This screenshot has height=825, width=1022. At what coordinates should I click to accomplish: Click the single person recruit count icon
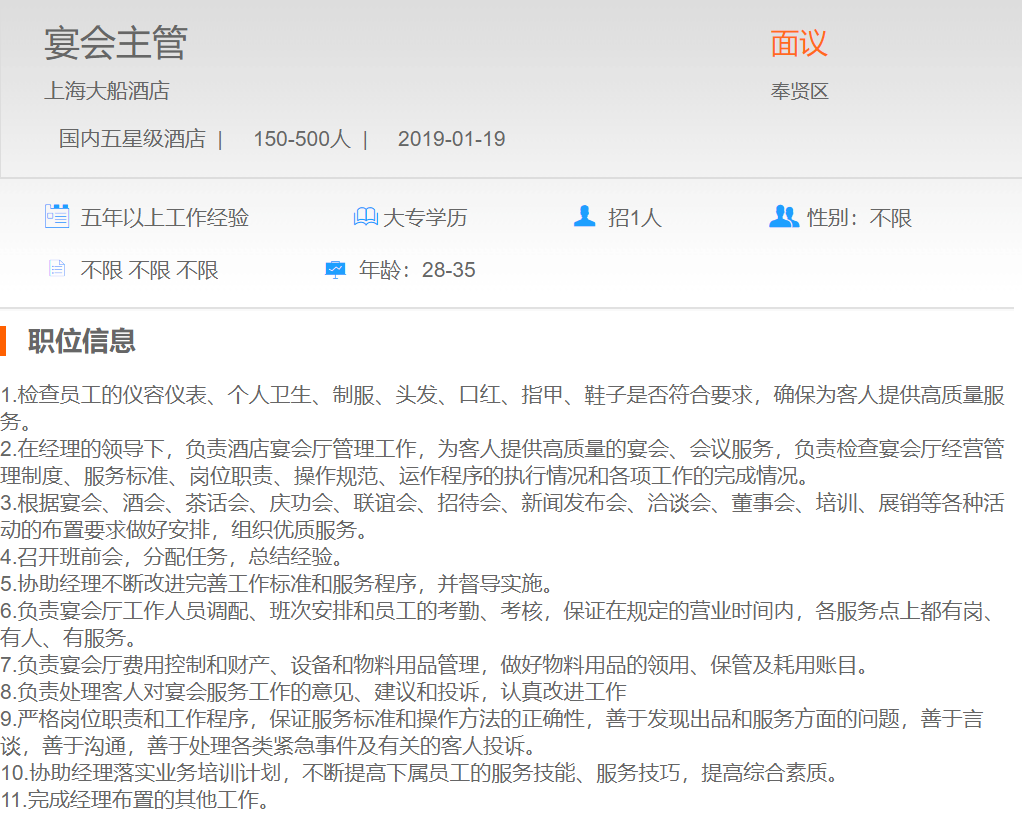click(585, 216)
